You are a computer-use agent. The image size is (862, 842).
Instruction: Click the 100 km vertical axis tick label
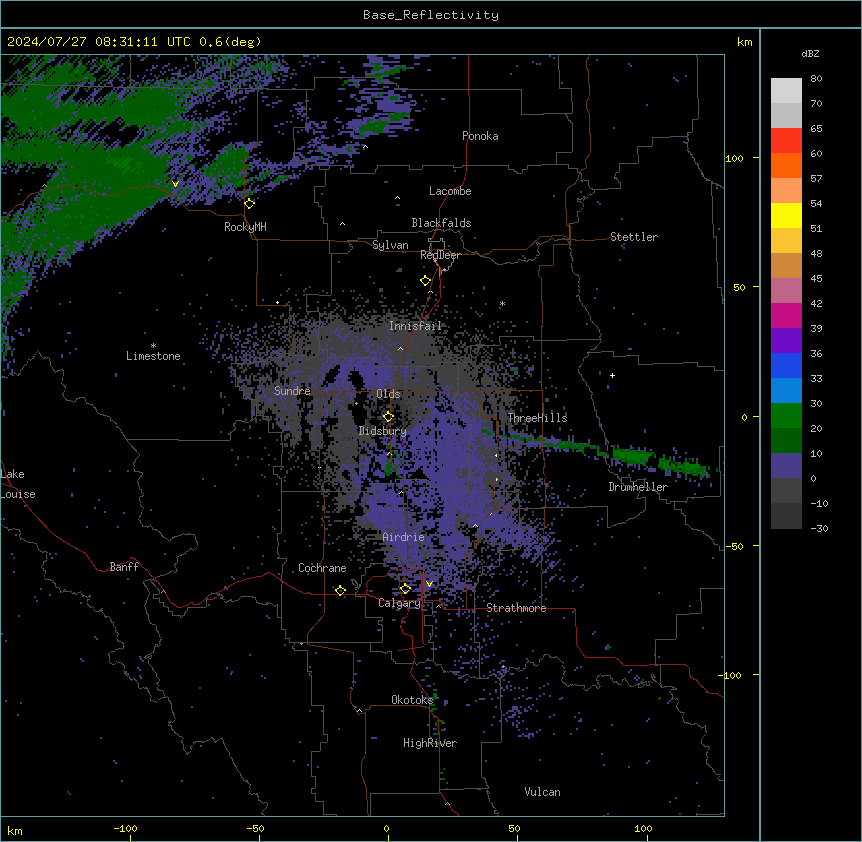point(734,158)
